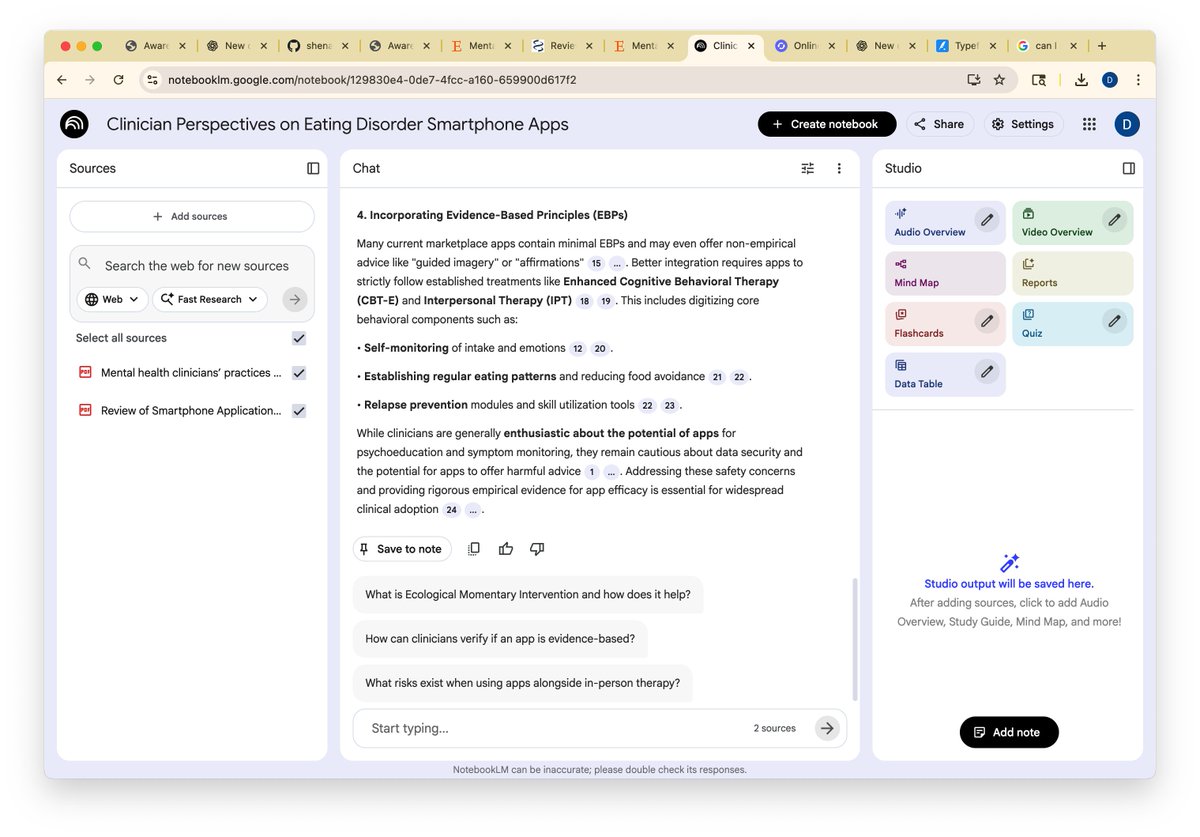Open citation 18 next to CBT-E

click(585, 301)
